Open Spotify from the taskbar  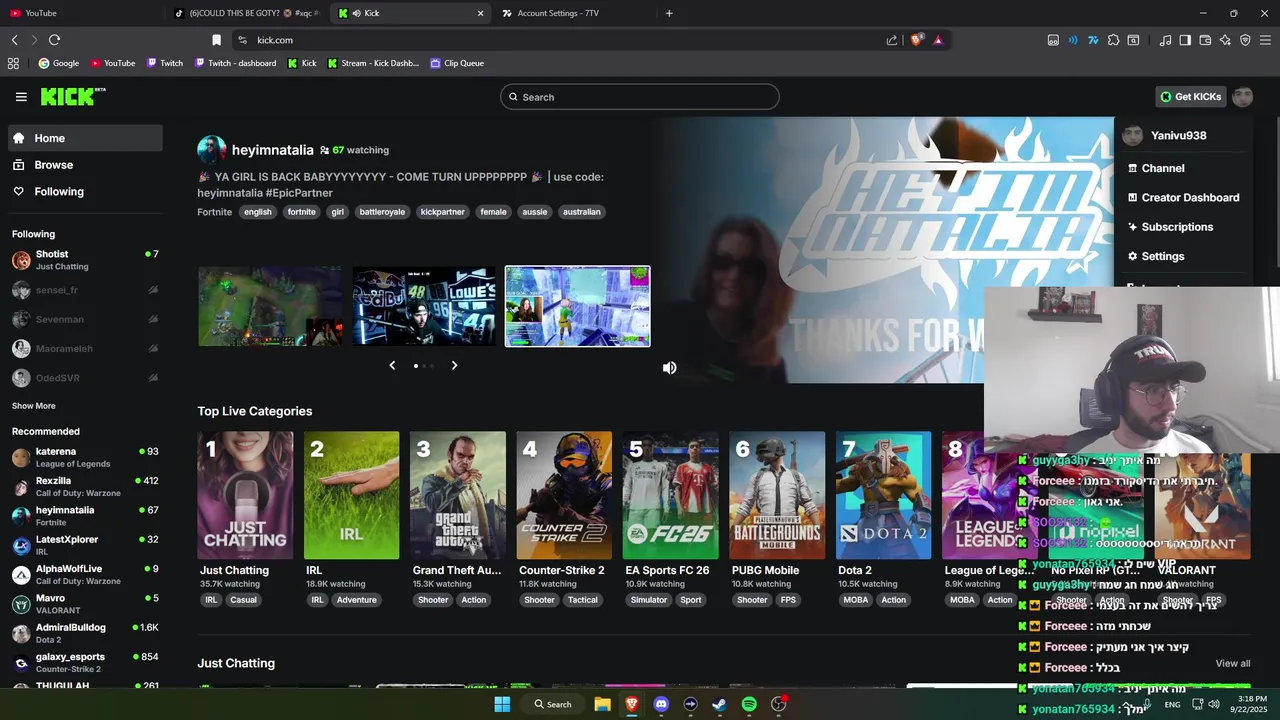click(x=749, y=704)
